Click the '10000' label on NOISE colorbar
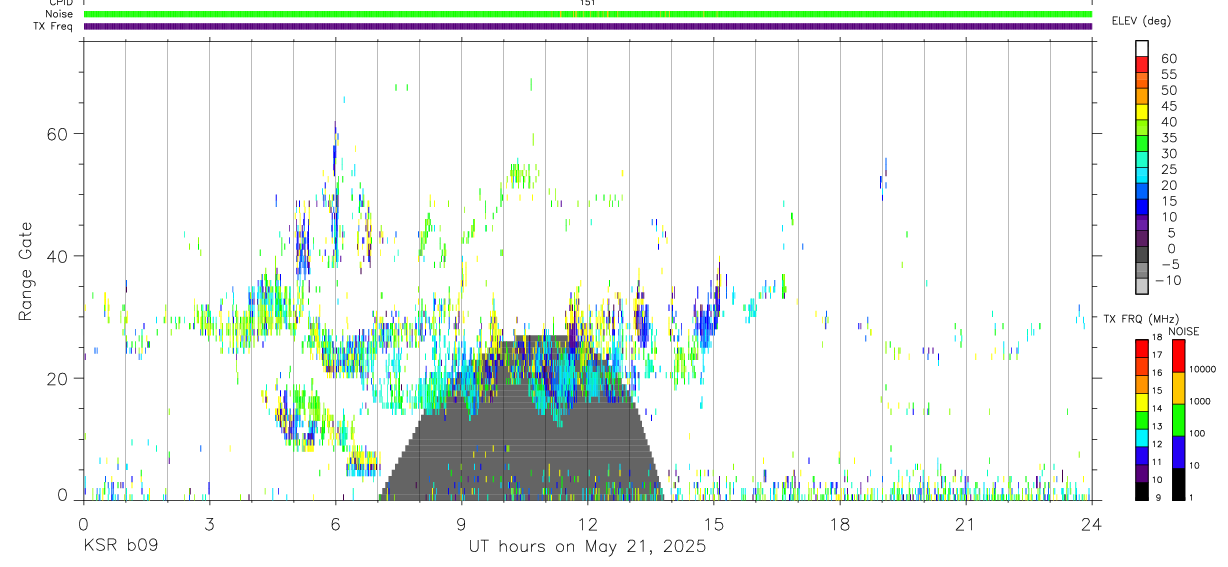 1202,370
